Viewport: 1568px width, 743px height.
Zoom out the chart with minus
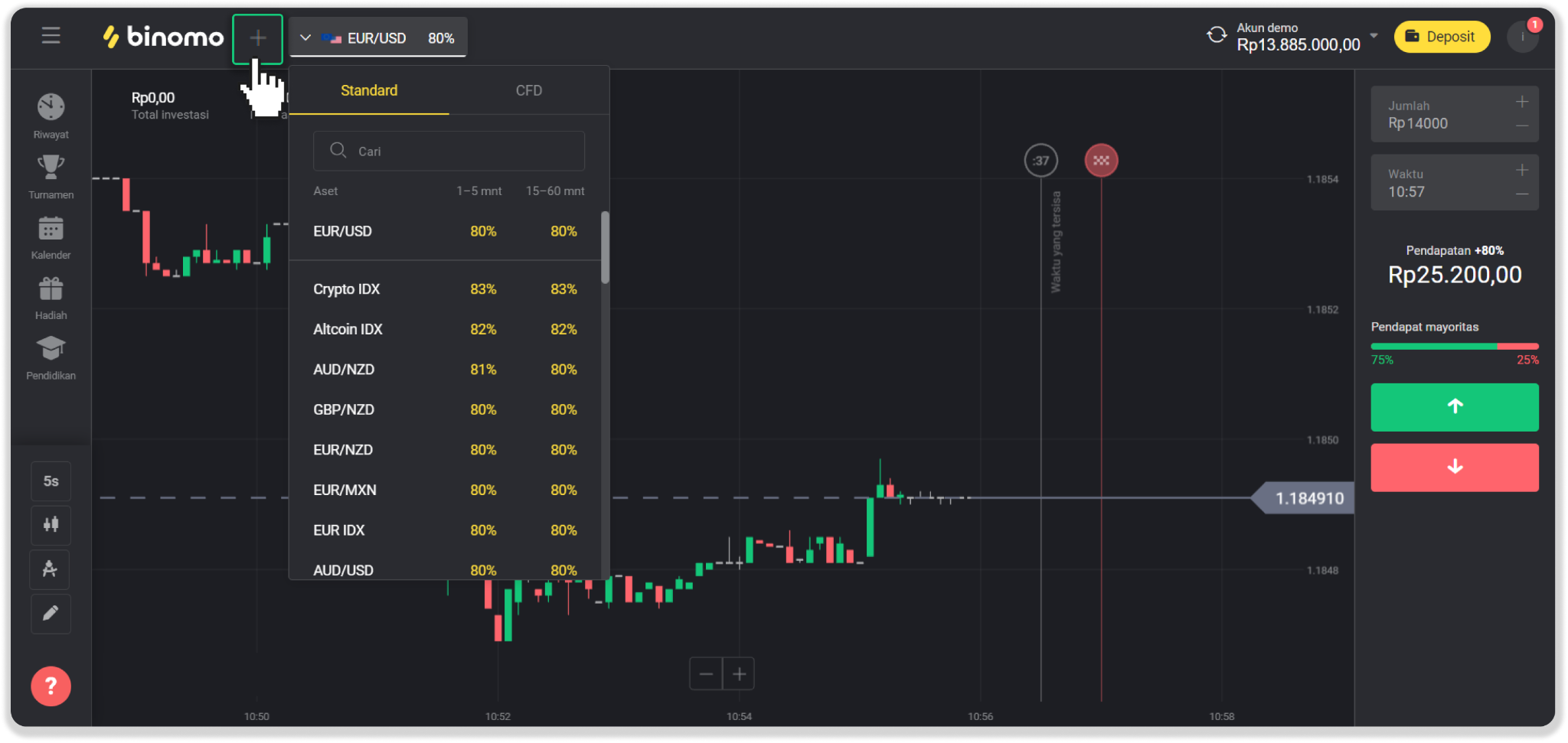[x=706, y=674]
